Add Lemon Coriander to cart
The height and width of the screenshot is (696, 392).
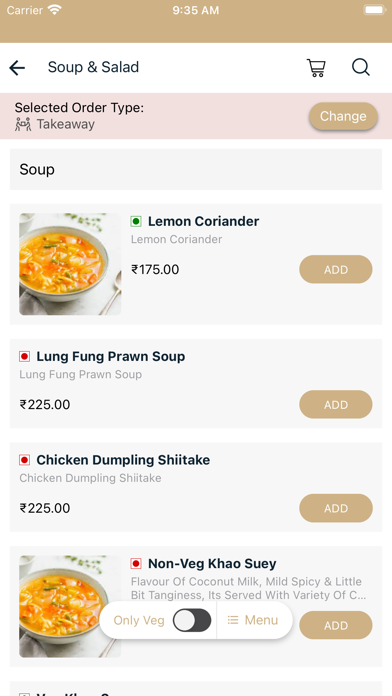336,269
